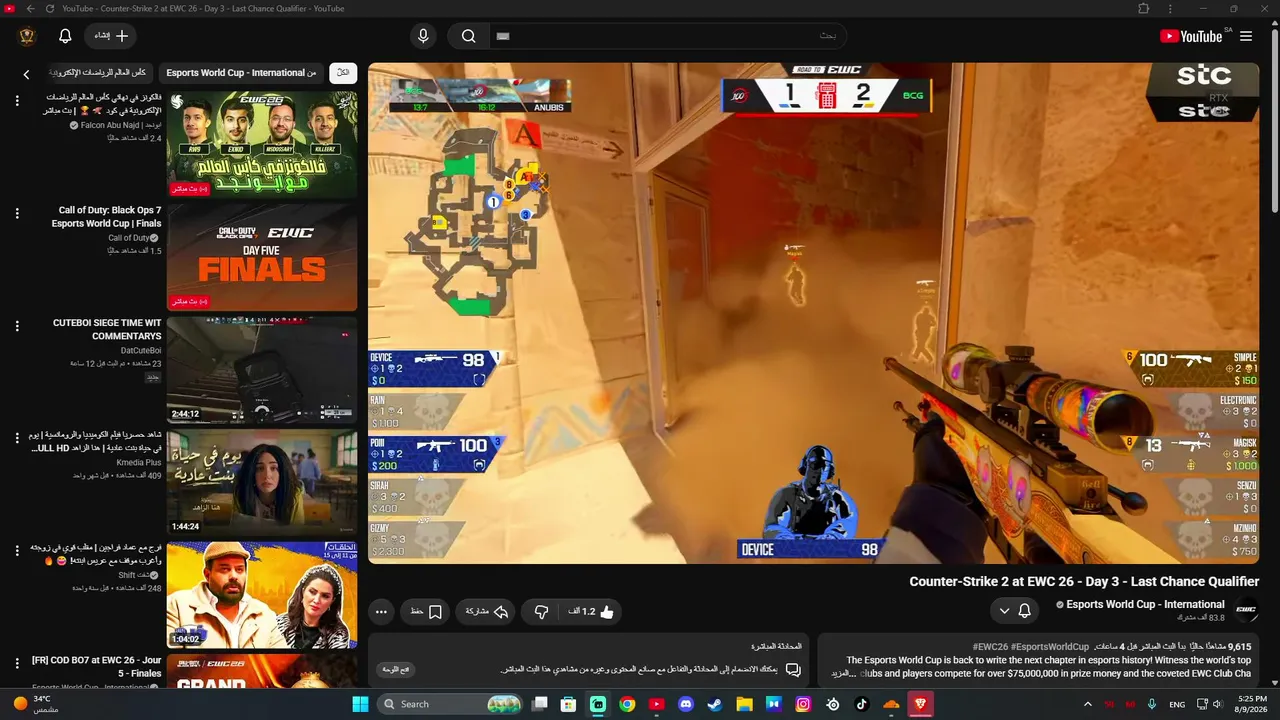Viewport: 1280px width, 720px height.
Task: Open the #EsportsWorldCup hashtag
Action: tap(1050, 647)
